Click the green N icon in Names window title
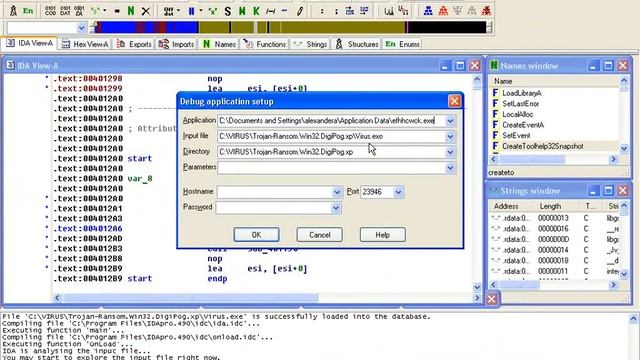640x360 pixels. tap(494, 65)
